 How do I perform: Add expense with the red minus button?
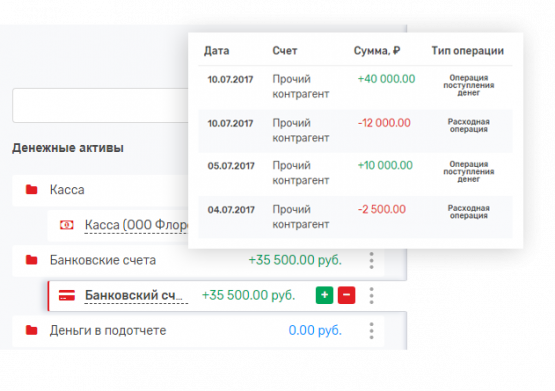(x=347, y=295)
